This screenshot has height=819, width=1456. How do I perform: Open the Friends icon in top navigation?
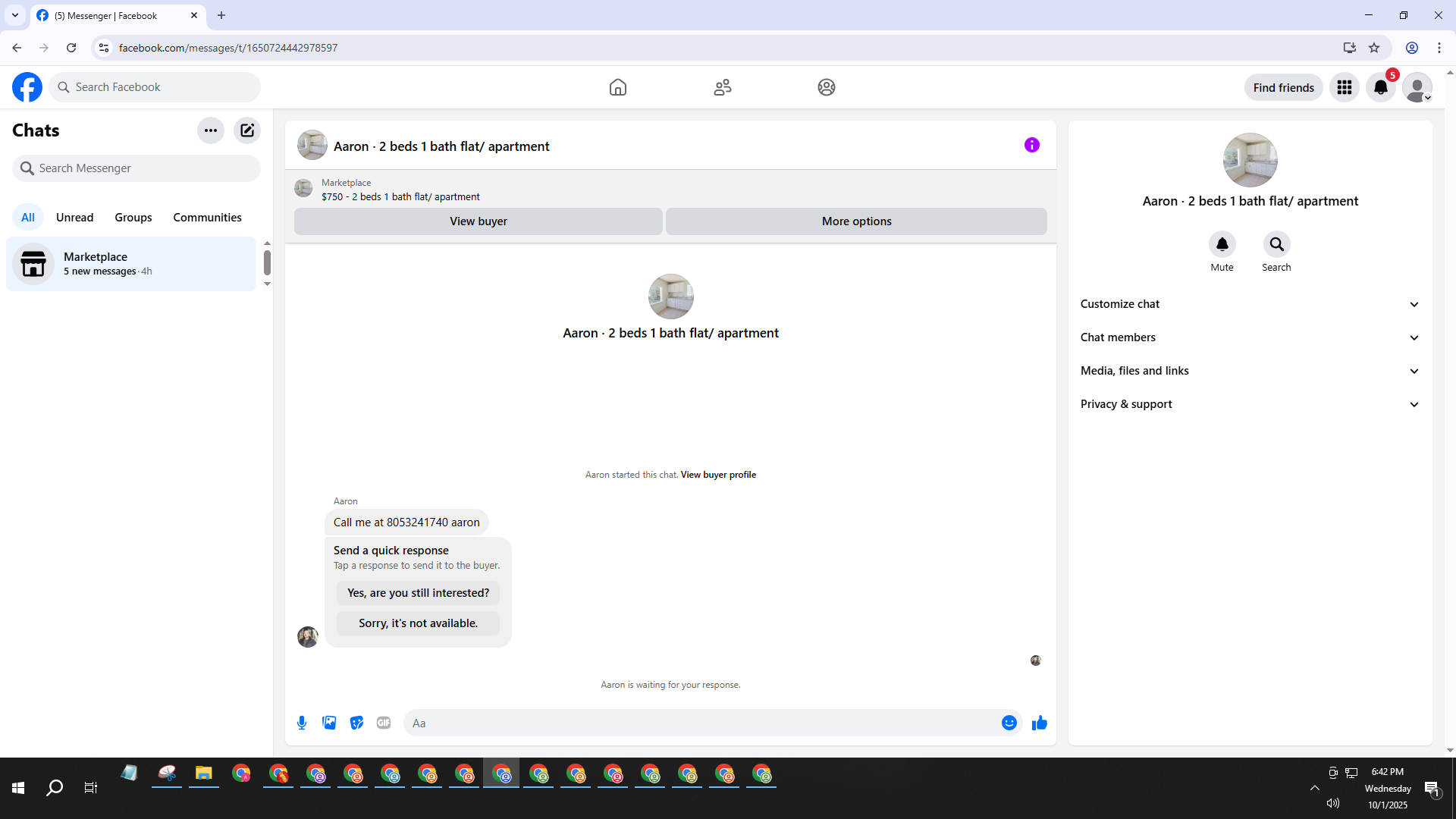723,87
